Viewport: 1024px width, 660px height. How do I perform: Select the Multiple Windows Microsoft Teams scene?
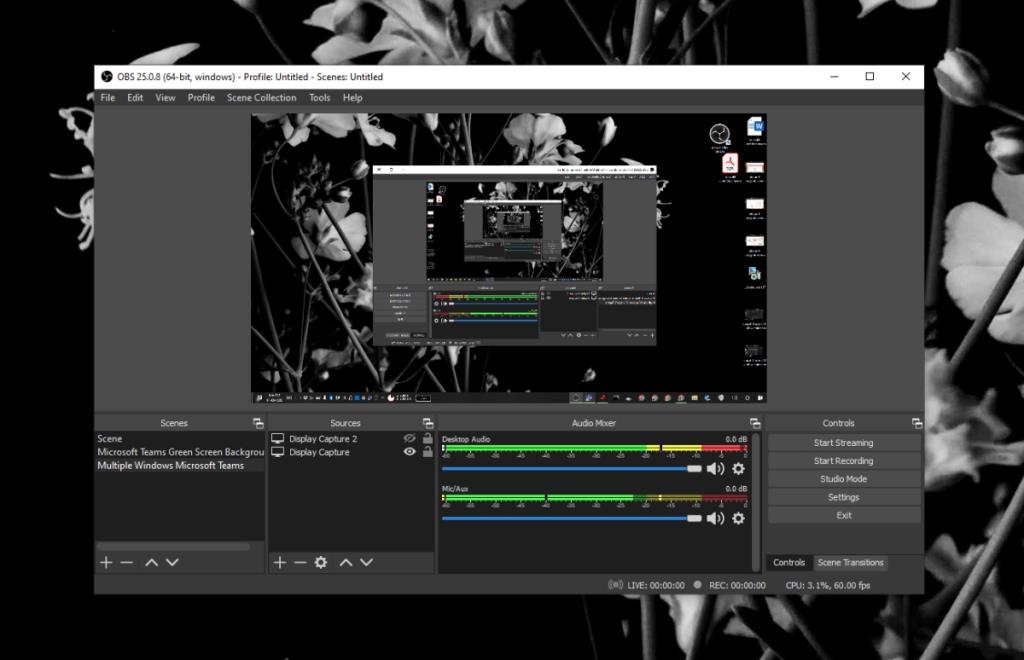(177, 465)
